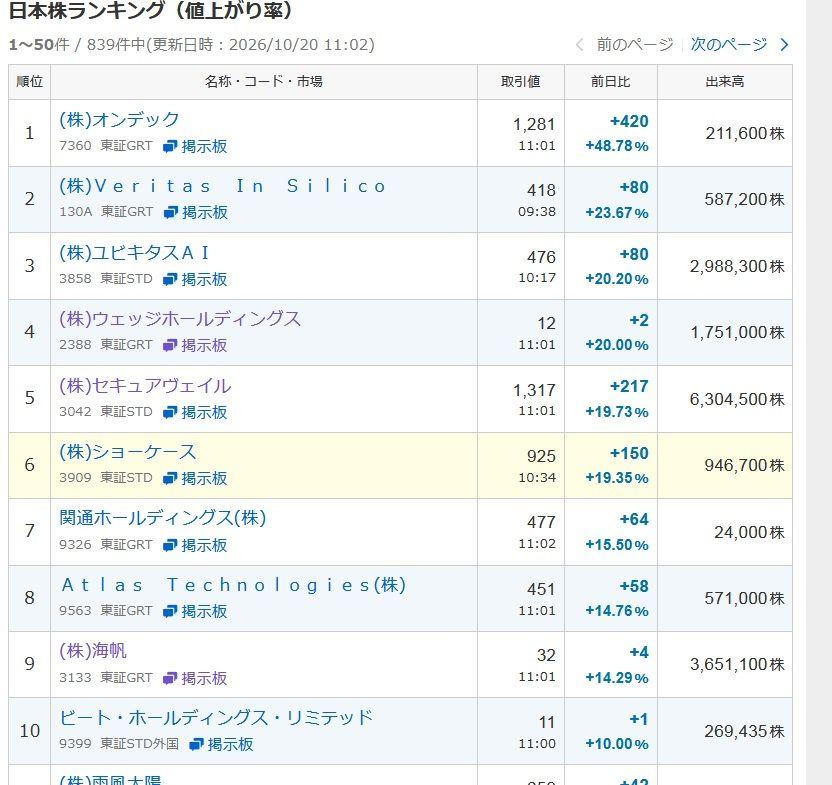Select price 925 for ショーケース
The image size is (832, 785).
[541, 456]
